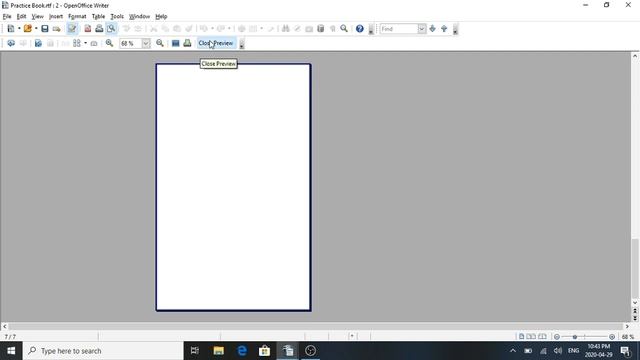The width and height of the screenshot is (640, 360).
Task: Toggle Full Screen preview icon
Action: 176,43
